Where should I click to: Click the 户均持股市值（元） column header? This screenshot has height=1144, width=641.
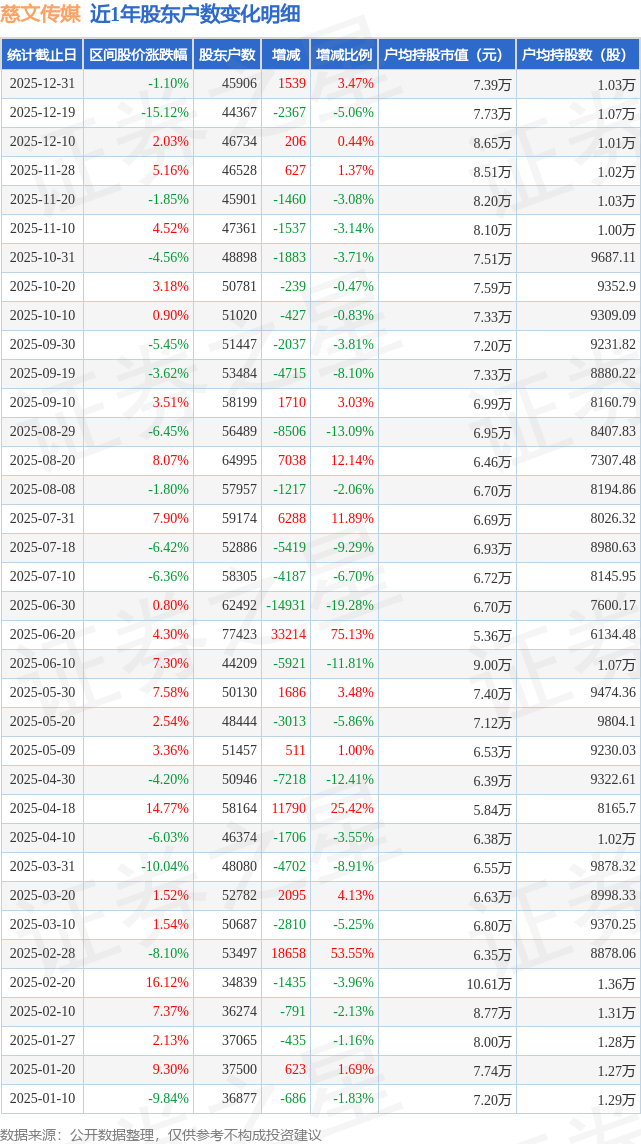click(x=445, y=55)
